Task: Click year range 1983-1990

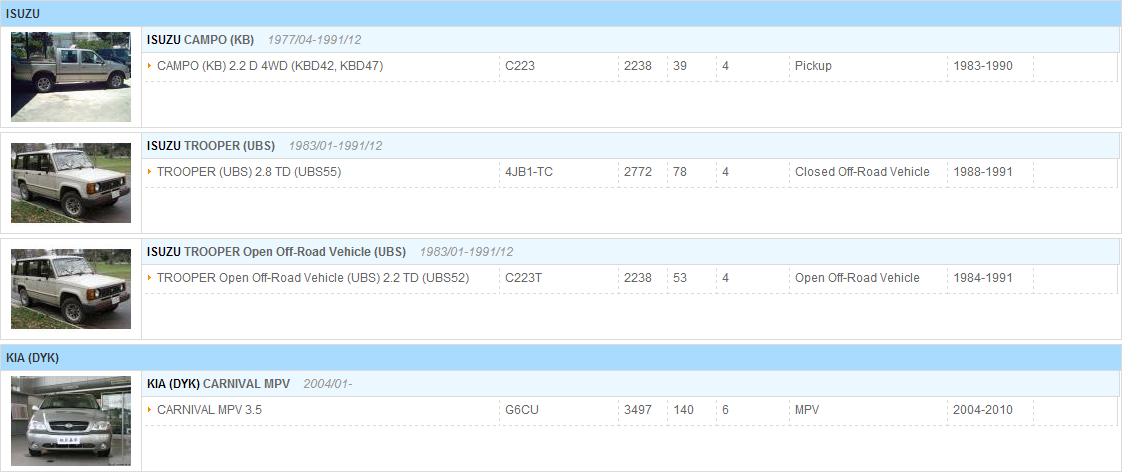Action: click(x=983, y=66)
